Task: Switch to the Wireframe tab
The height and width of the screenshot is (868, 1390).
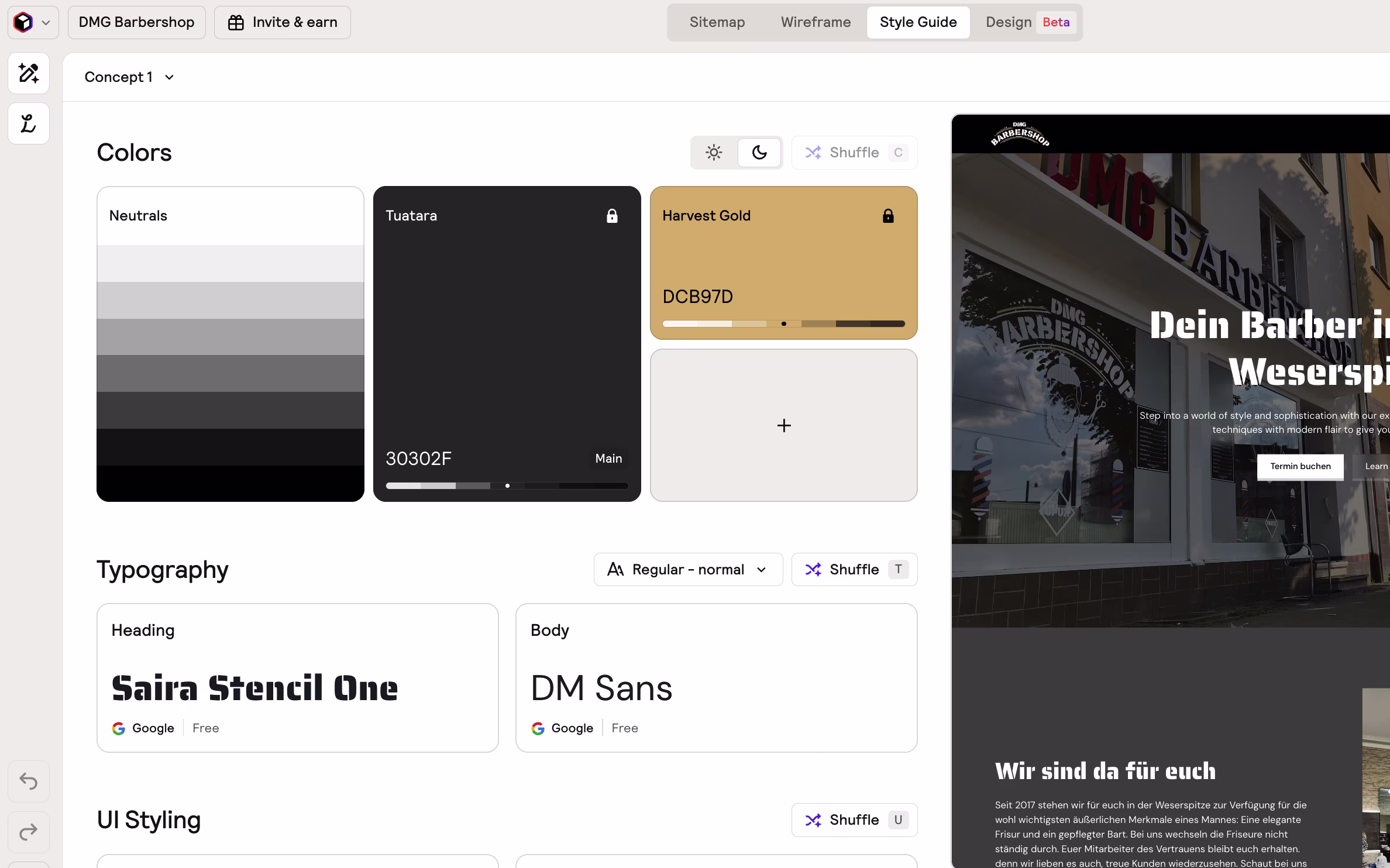Action: click(816, 22)
